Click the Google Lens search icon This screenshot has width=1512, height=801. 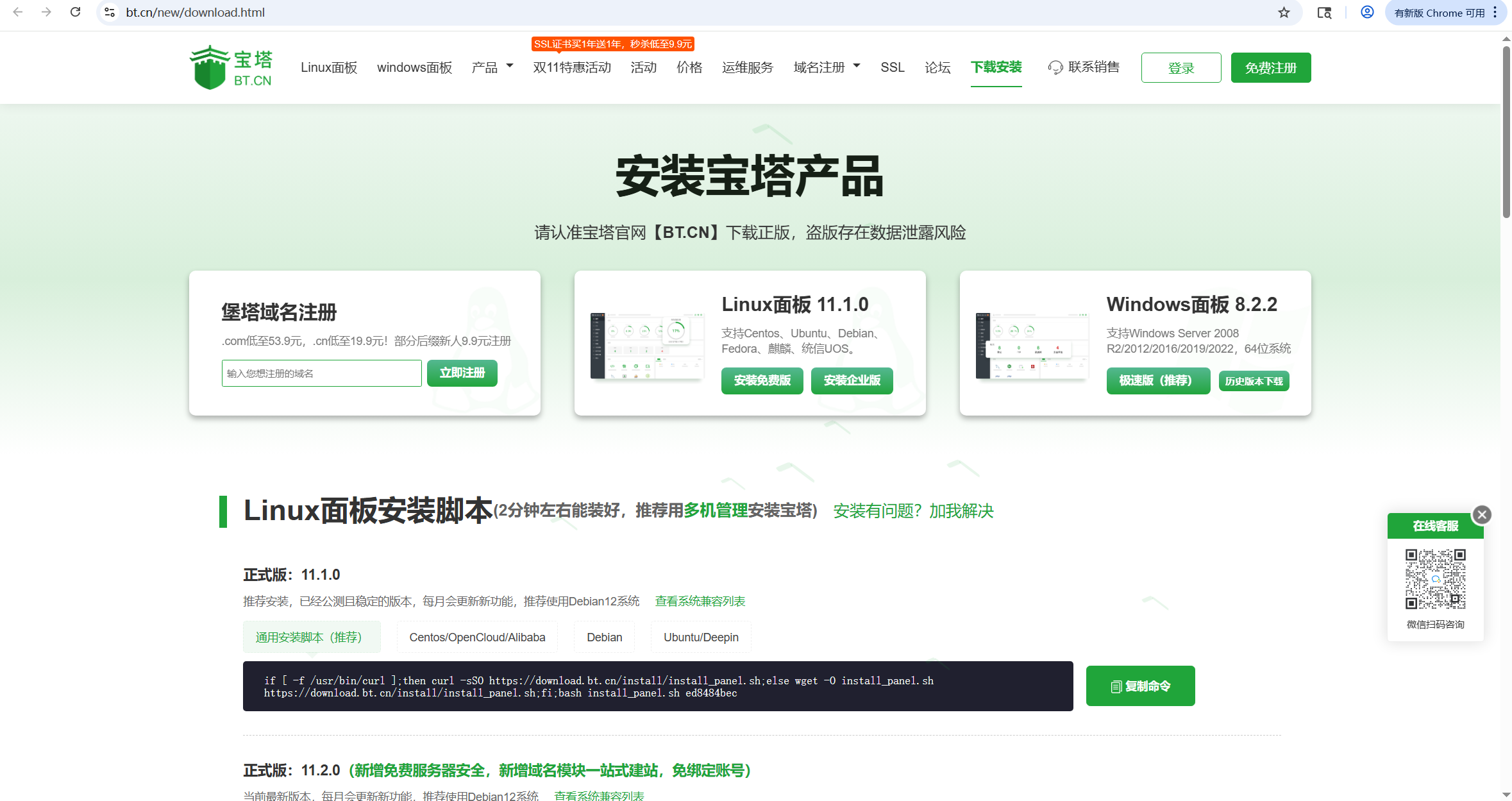1324,13
